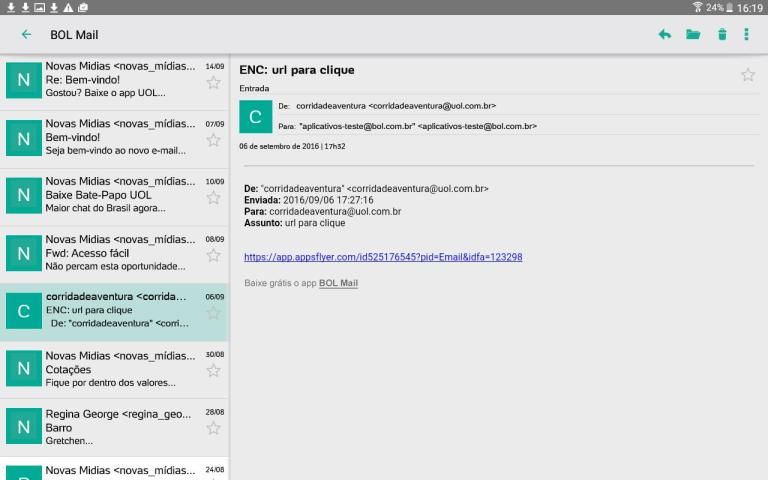Star the Fwd: Acesso fácil message
The image size is (768, 480).
214,256
